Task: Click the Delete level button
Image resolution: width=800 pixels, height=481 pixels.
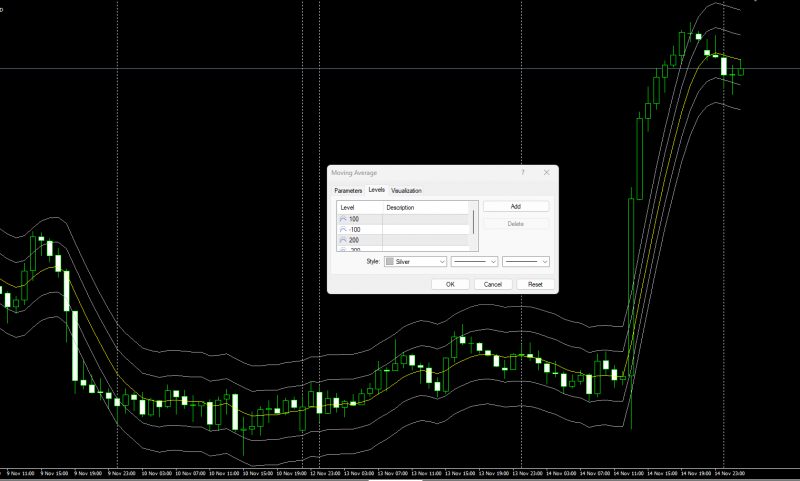Action: (x=516, y=224)
